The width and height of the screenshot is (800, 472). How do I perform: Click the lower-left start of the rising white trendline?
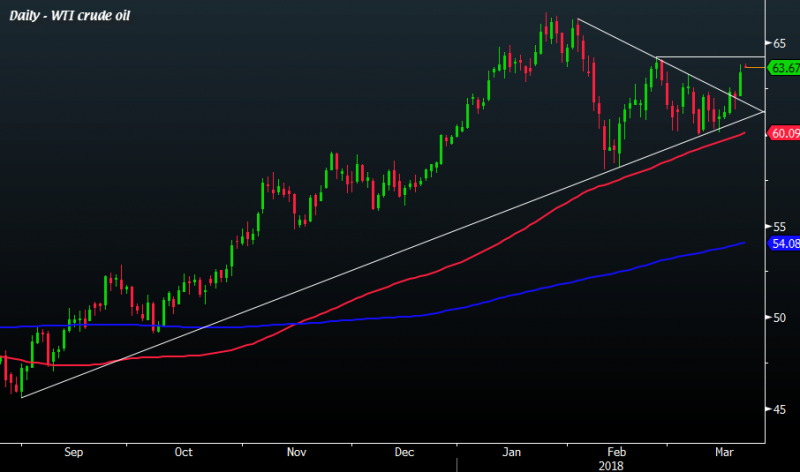(x=21, y=397)
